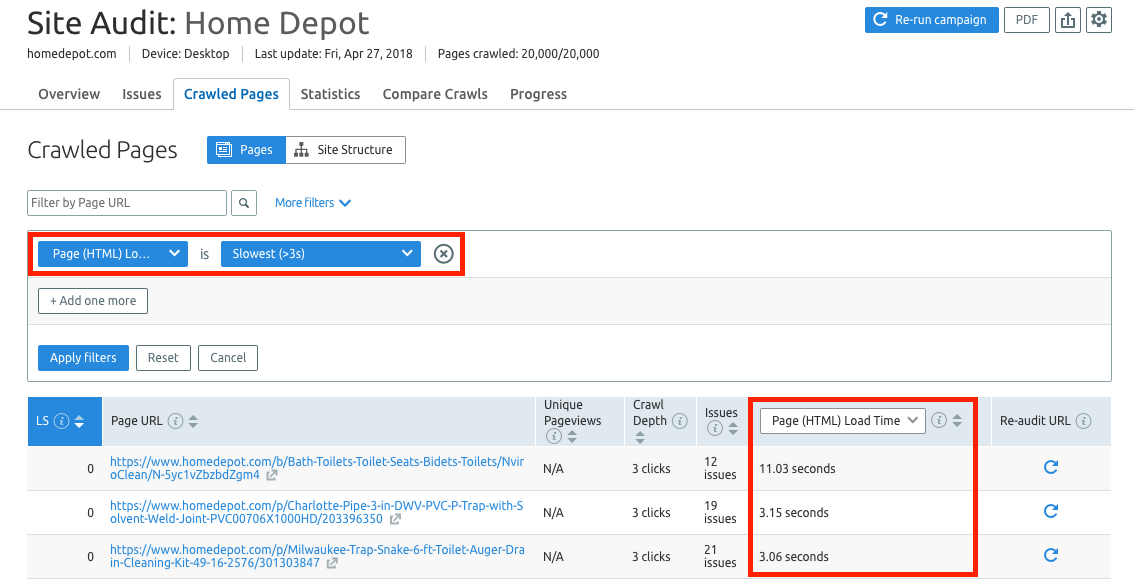Image resolution: width=1134 pixels, height=586 pixels.
Task: Open the Milwaukee Trap-Snake page link
Action: click(317, 556)
